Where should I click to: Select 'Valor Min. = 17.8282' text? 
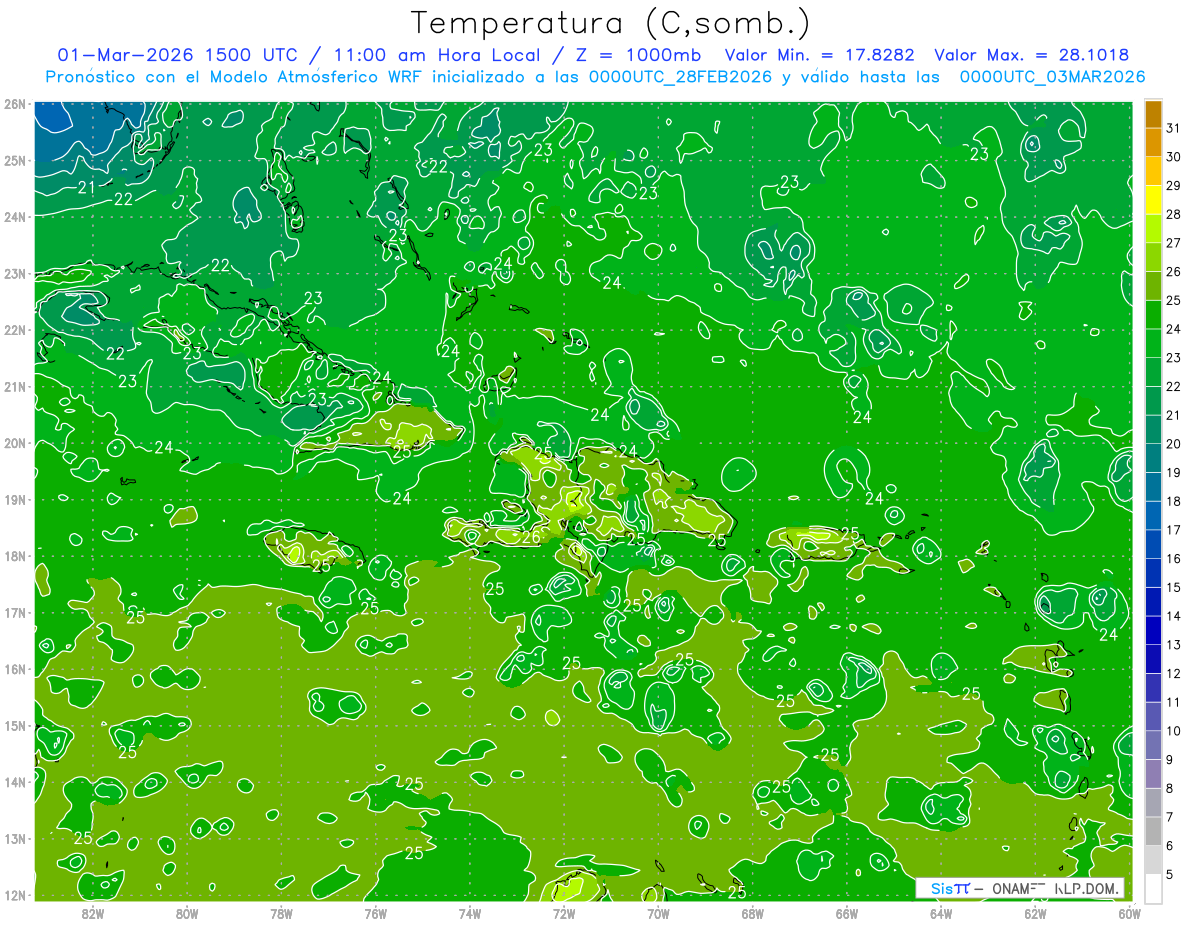(820, 55)
